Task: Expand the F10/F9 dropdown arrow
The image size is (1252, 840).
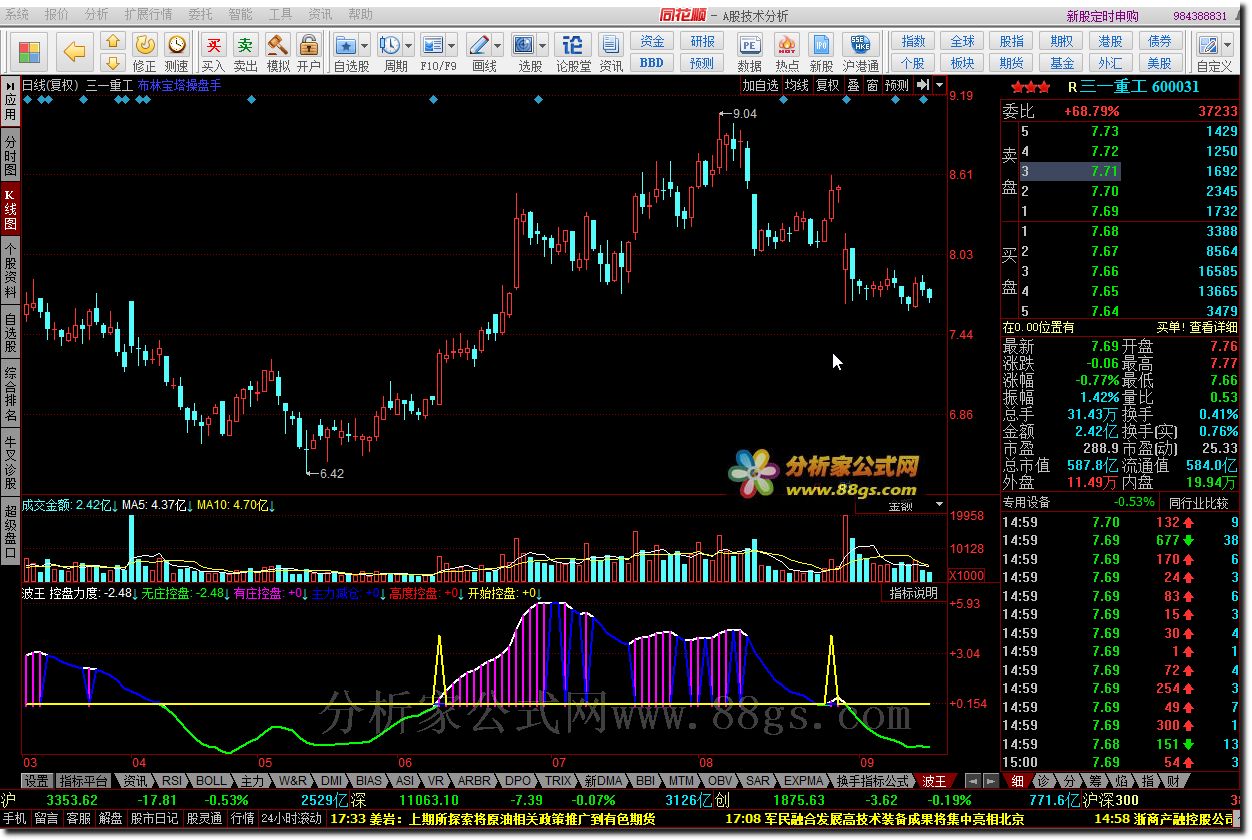Action: tap(452, 46)
